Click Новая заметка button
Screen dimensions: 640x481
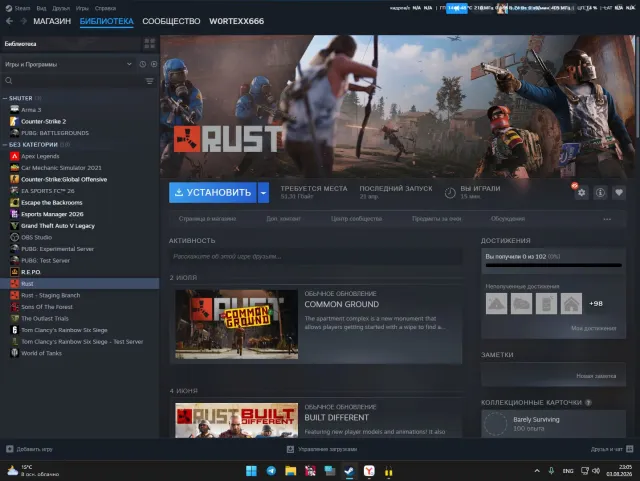[x=596, y=376]
